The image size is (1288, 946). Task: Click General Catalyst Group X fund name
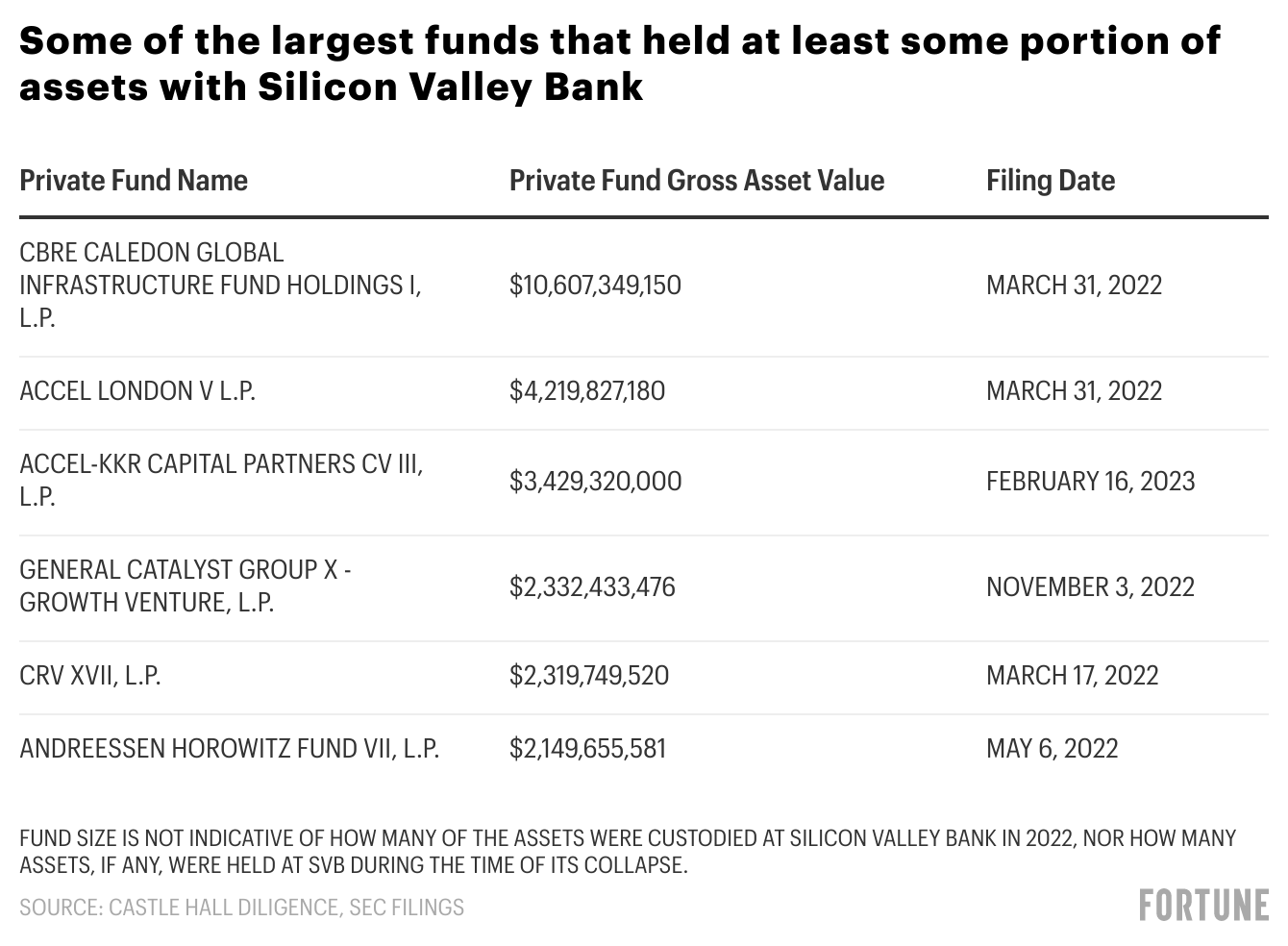click(x=185, y=585)
